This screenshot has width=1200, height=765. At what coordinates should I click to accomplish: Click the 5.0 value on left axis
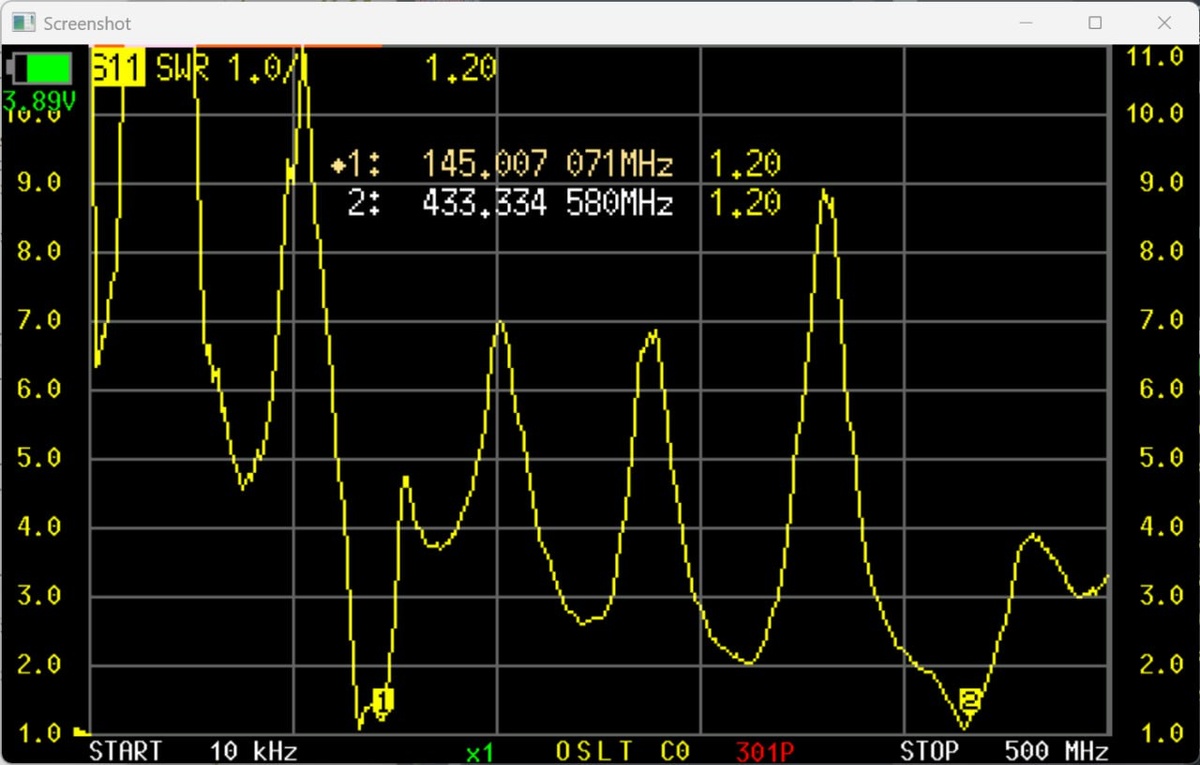(x=40, y=458)
